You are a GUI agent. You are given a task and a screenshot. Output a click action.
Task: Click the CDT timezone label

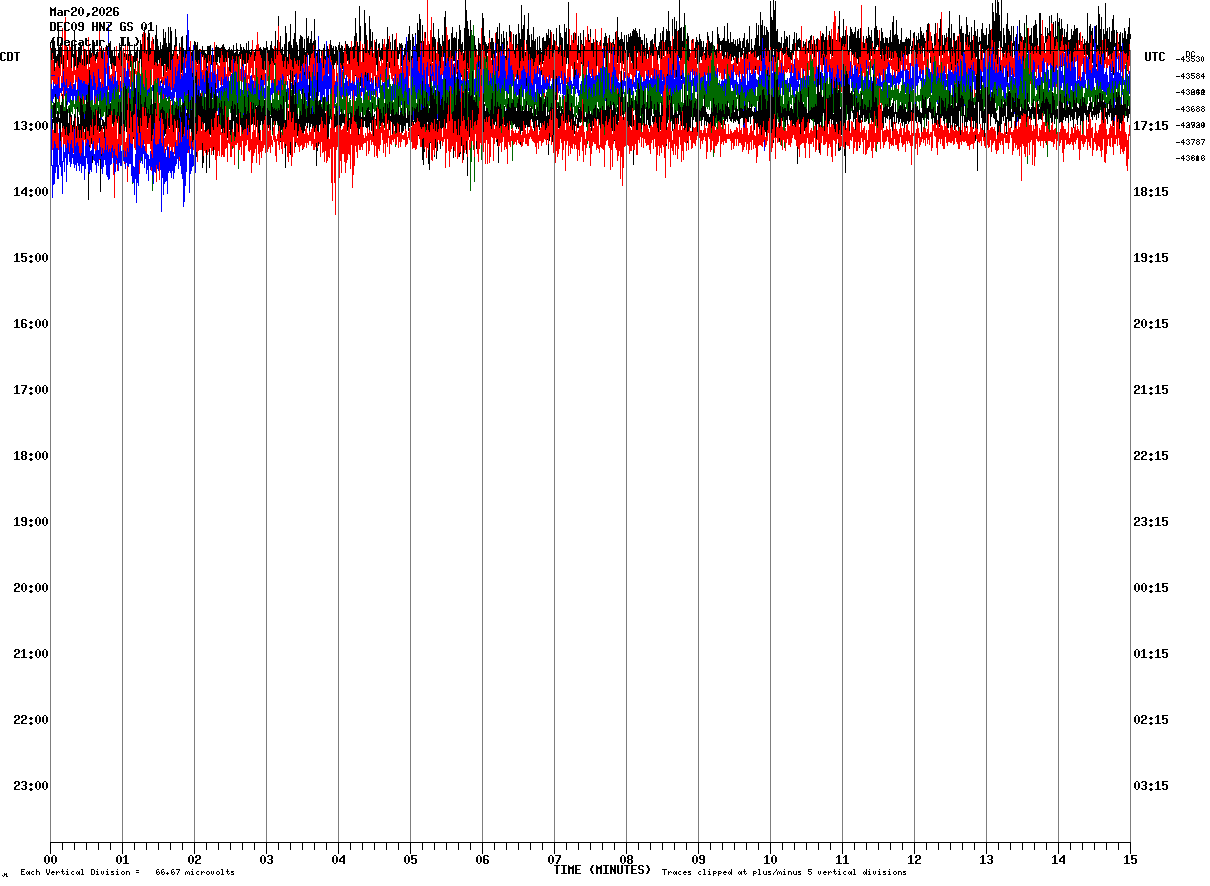[x=10, y=57]
